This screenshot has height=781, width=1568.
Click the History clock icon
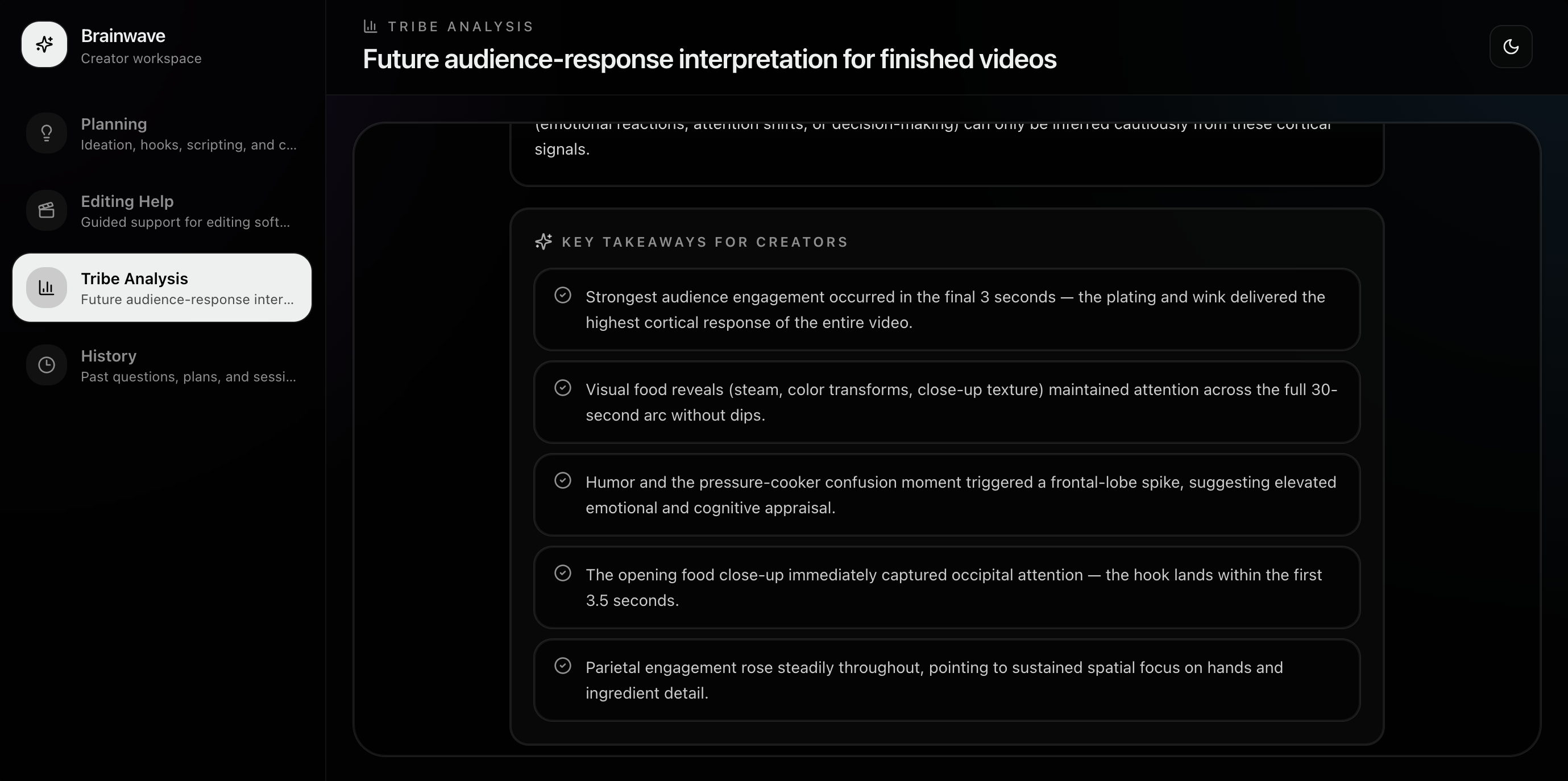pos(46,364)
